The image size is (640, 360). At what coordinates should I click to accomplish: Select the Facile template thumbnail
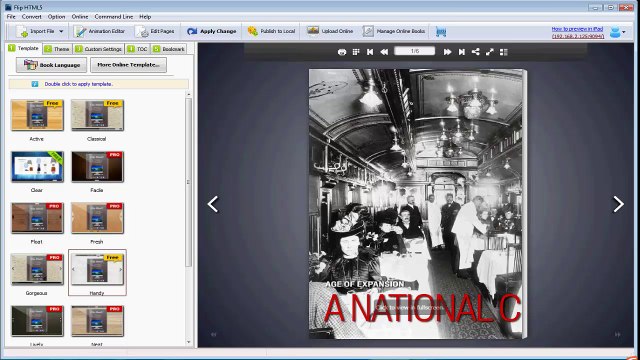pyautogui.click(x=97, y=167)
